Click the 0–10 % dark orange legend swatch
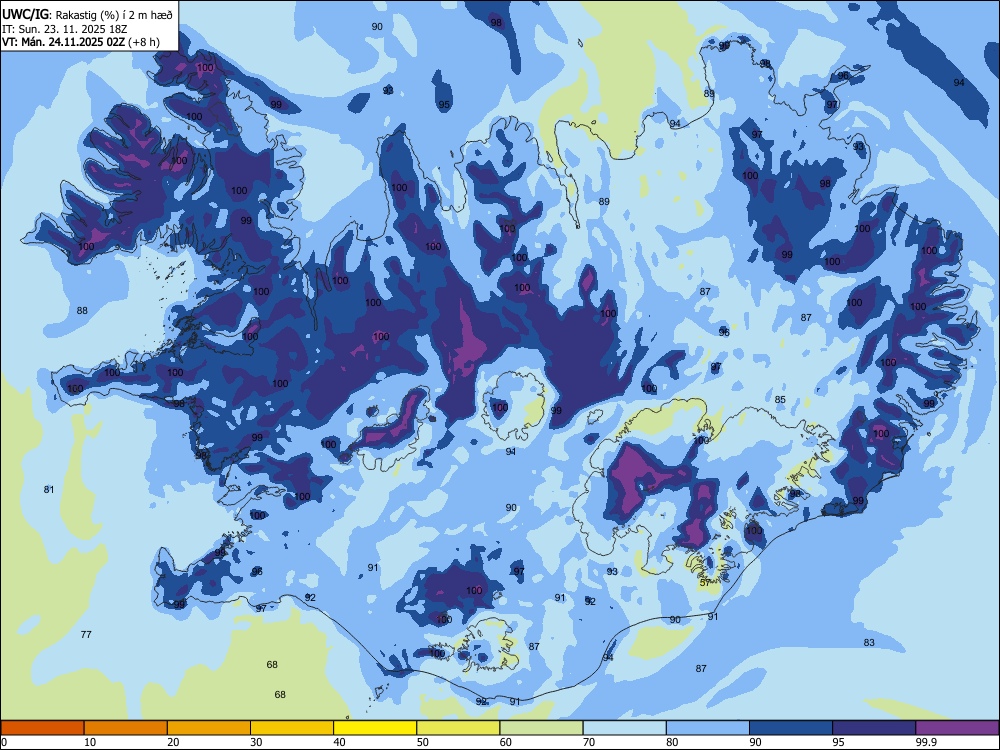Screen dimensions: 1000x750 [x=42, y=728]
